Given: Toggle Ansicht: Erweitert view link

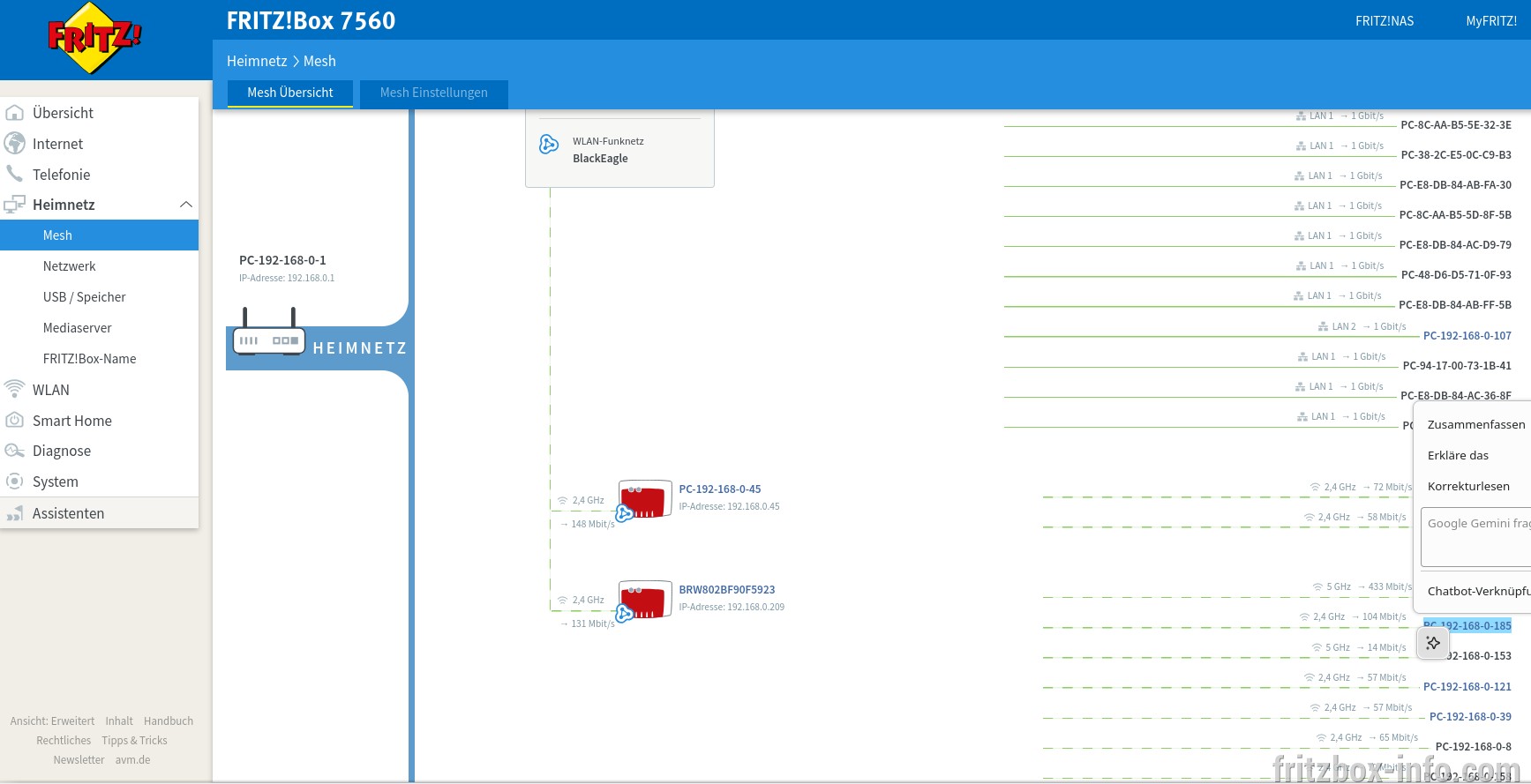Looking at the screenshot, I should click(x=52, y=721).
